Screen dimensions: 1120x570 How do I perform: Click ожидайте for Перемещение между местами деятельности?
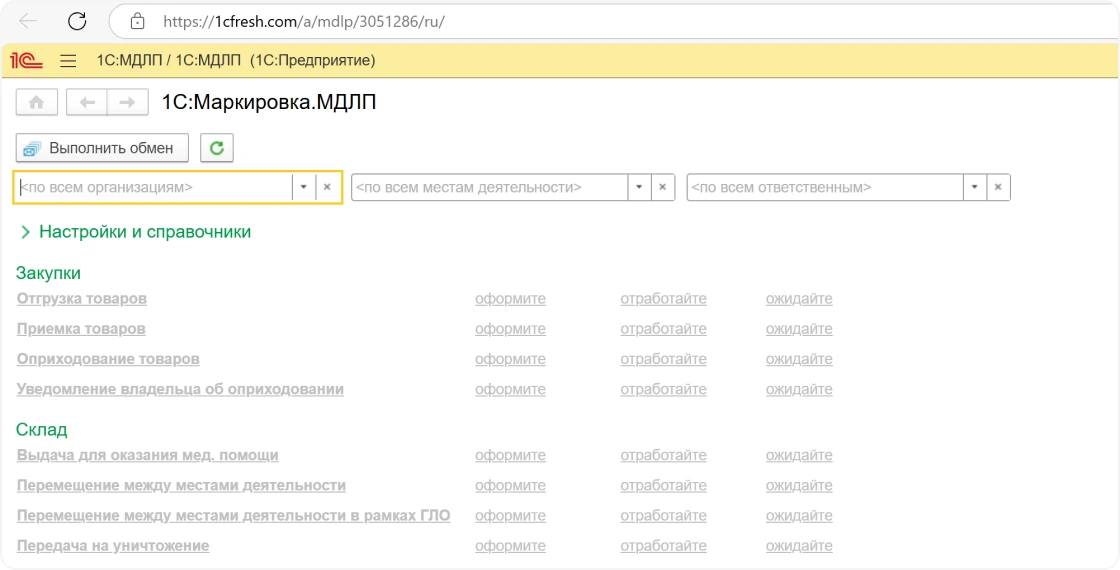pos(799,485)
